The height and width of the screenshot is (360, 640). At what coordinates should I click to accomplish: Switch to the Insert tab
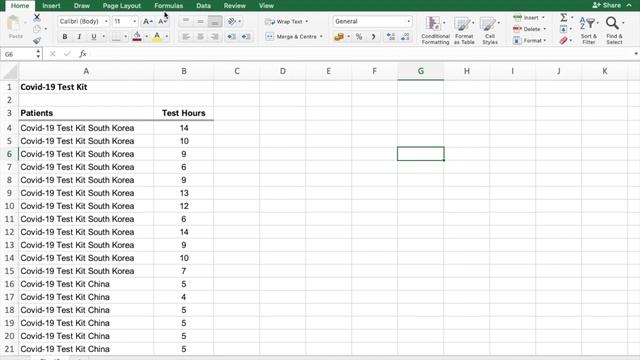point(51,6)
